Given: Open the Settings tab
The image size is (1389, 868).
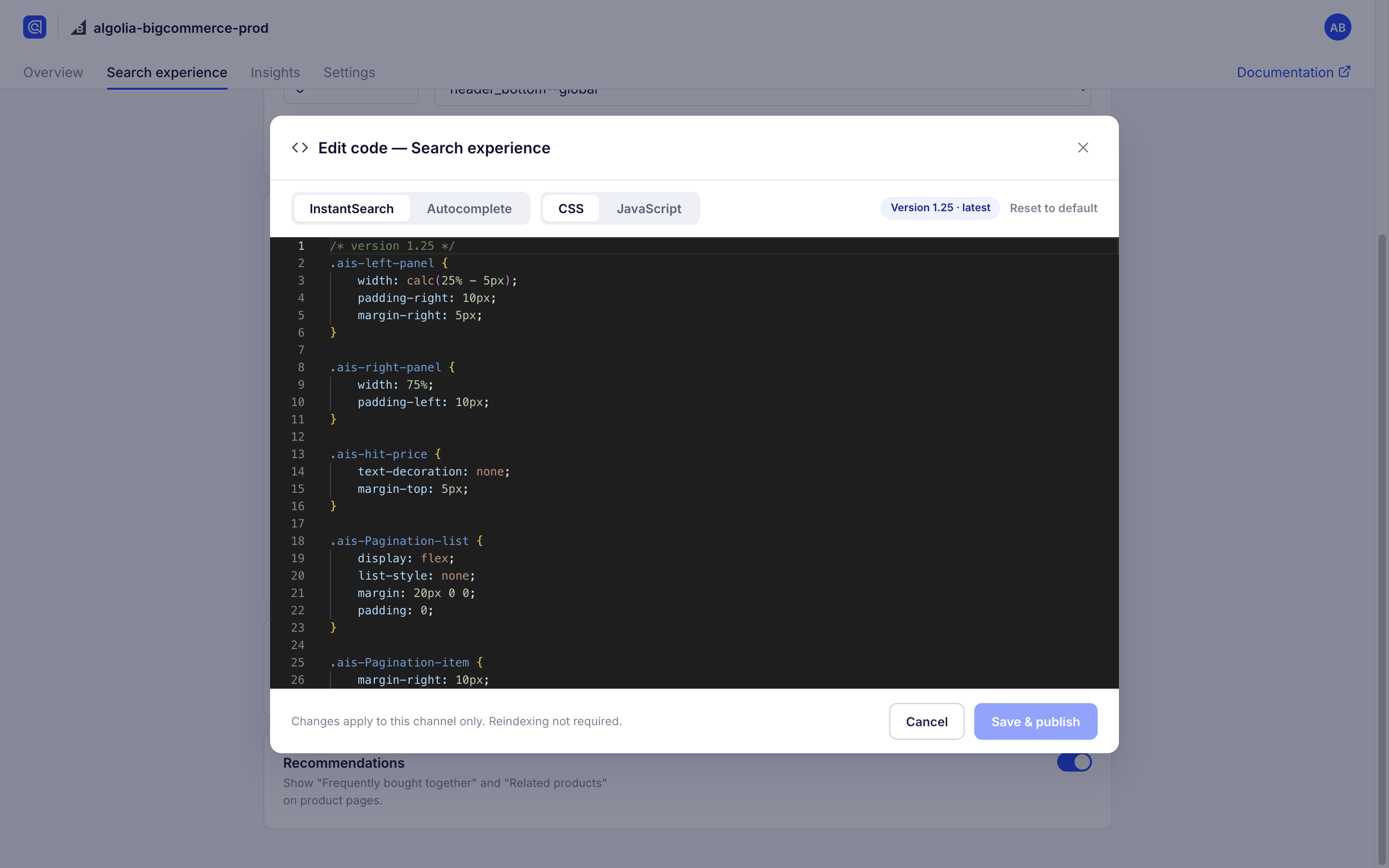Looking at the screenshot, I should 349,72.
